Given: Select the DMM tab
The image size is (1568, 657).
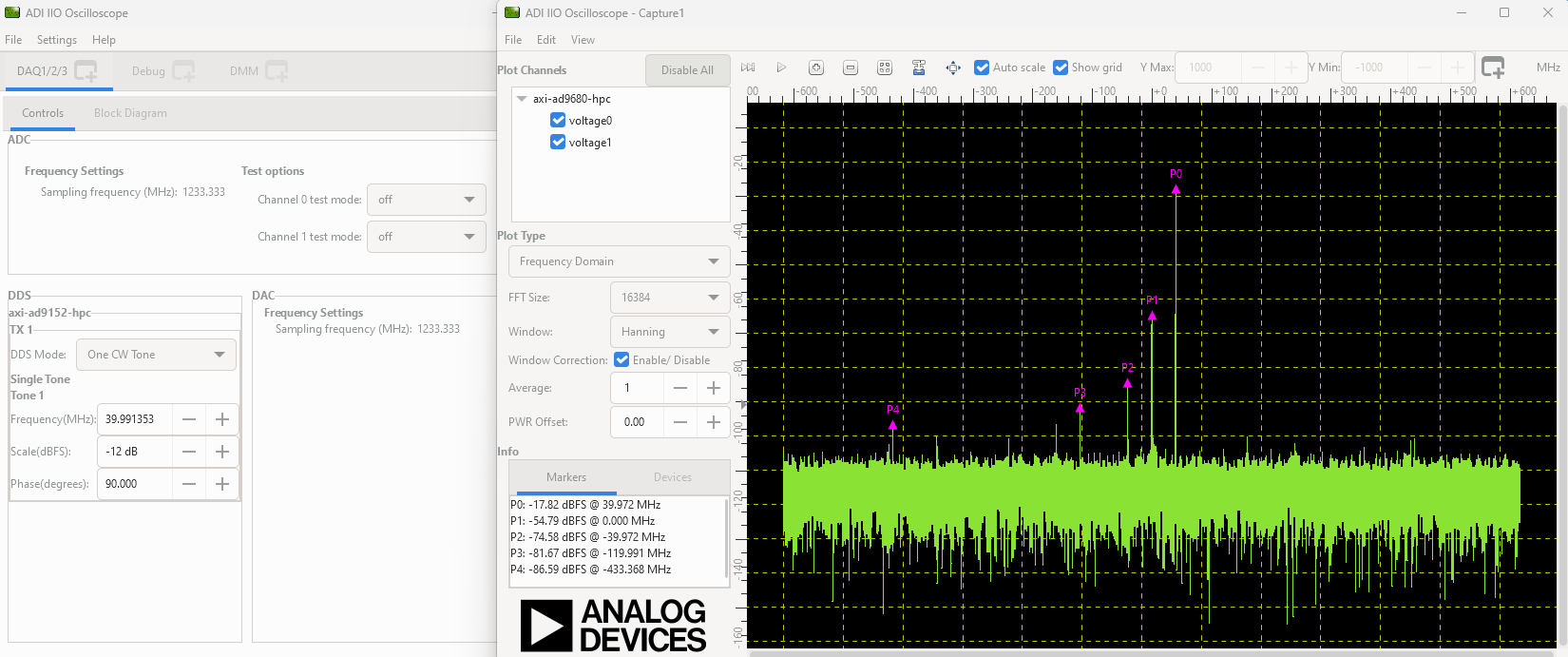Looking at the screenshot, I should (244, 71).
